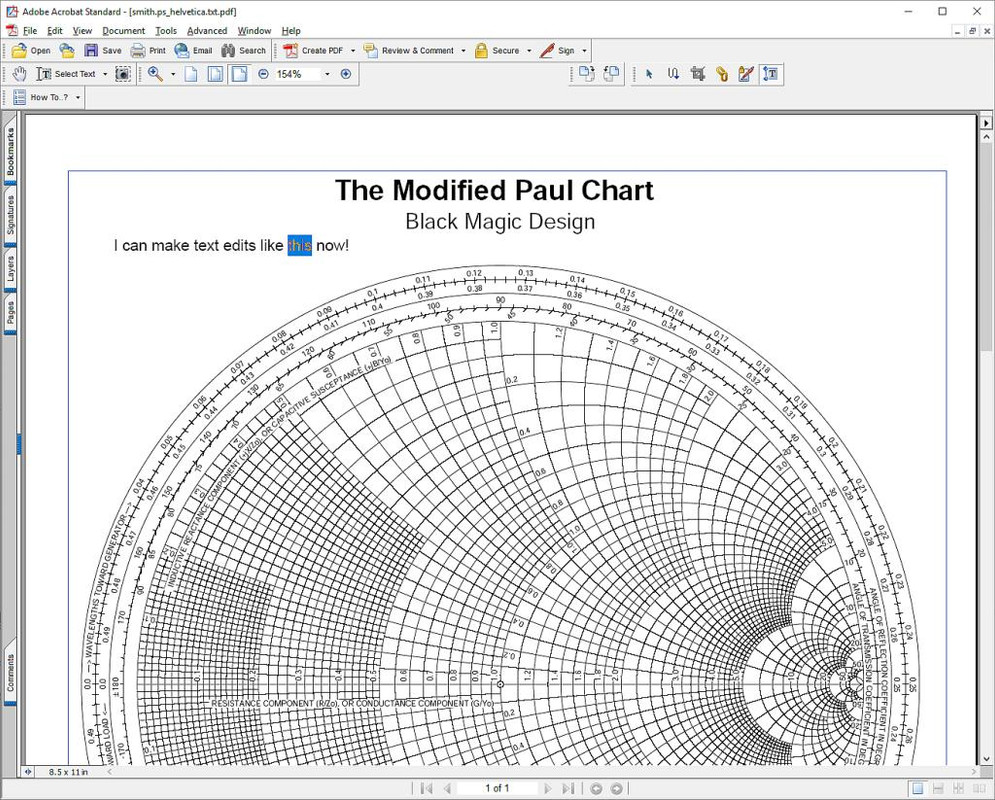Click the How To list icon
Image resolution: width=995 pixels, height=800 pixels.
[x=20, y=97]
